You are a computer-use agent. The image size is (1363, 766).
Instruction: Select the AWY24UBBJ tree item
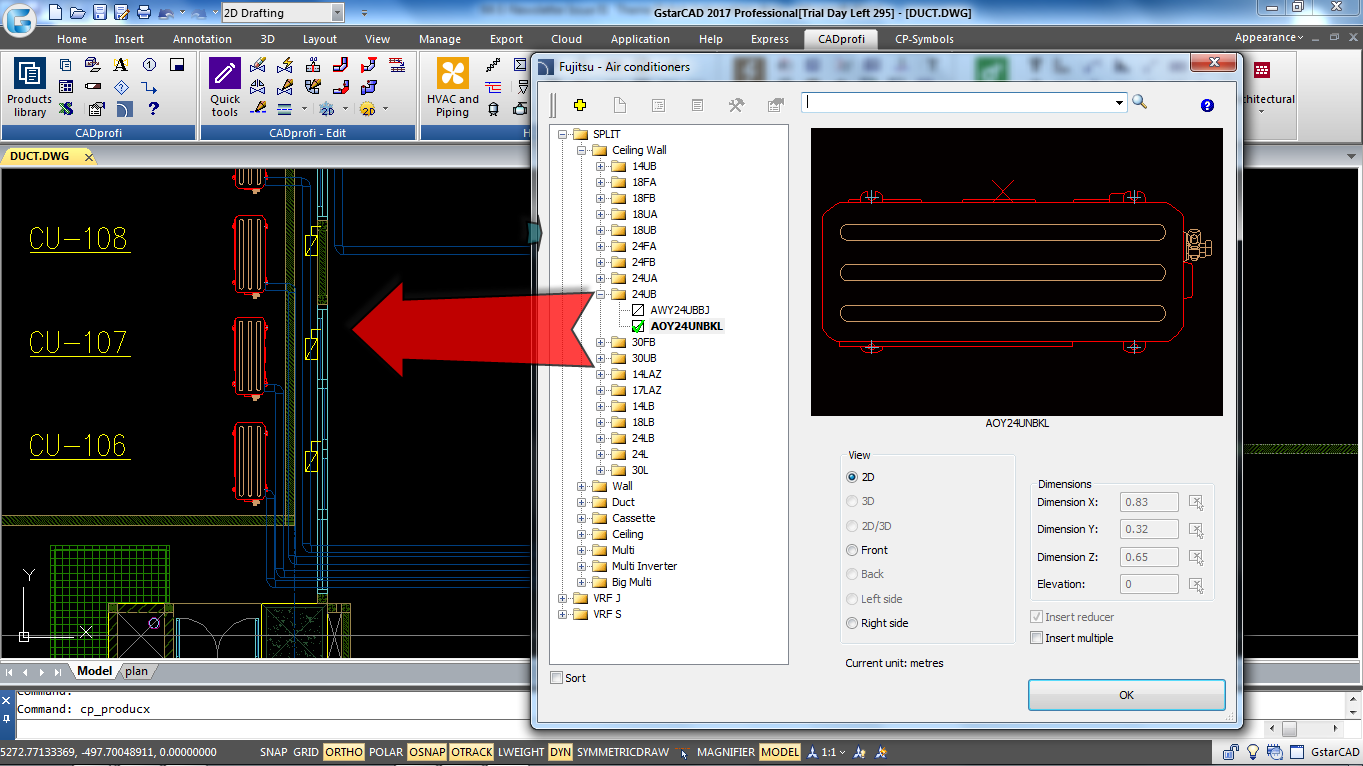pos(679,310)
